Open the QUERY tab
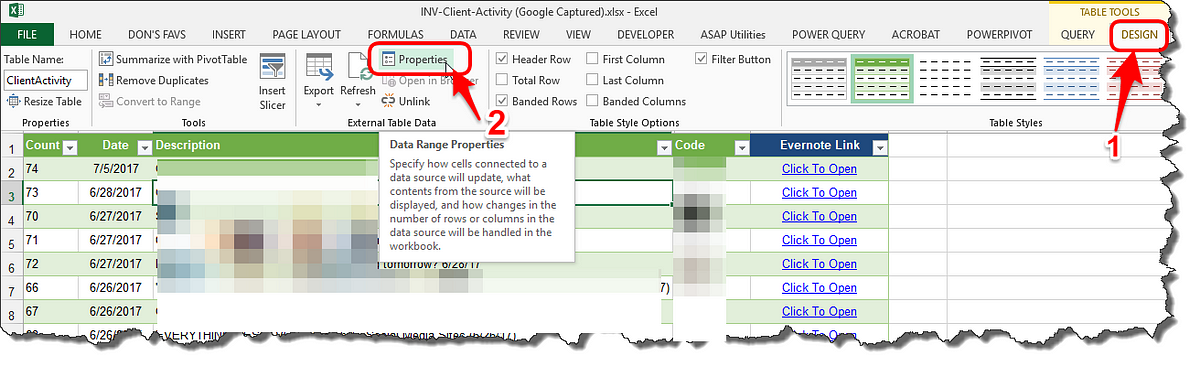Image resolution: width=1200 pixels, height=367 pixels. (x=1078, y=34)
